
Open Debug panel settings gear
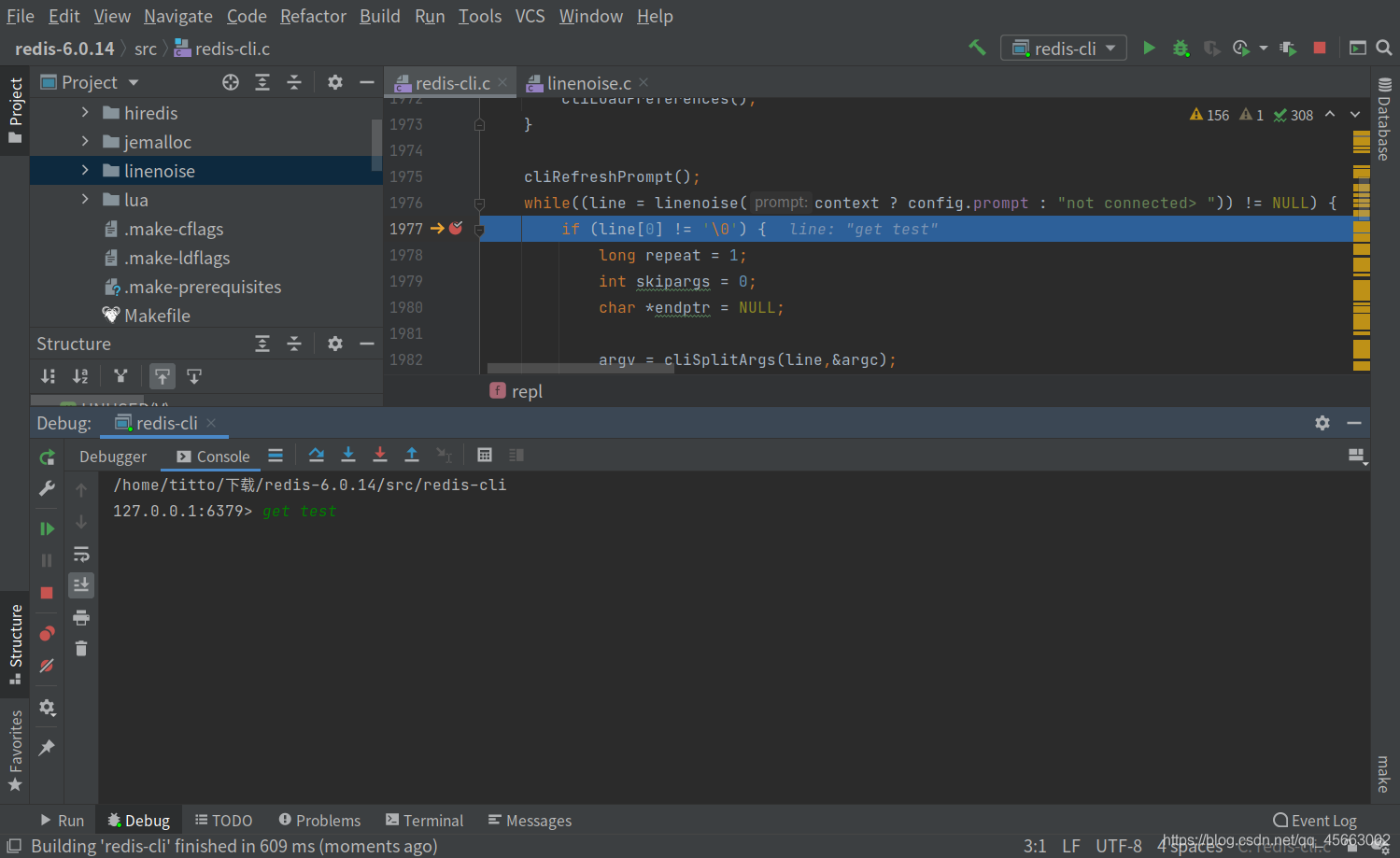(x=1322, y=423)
